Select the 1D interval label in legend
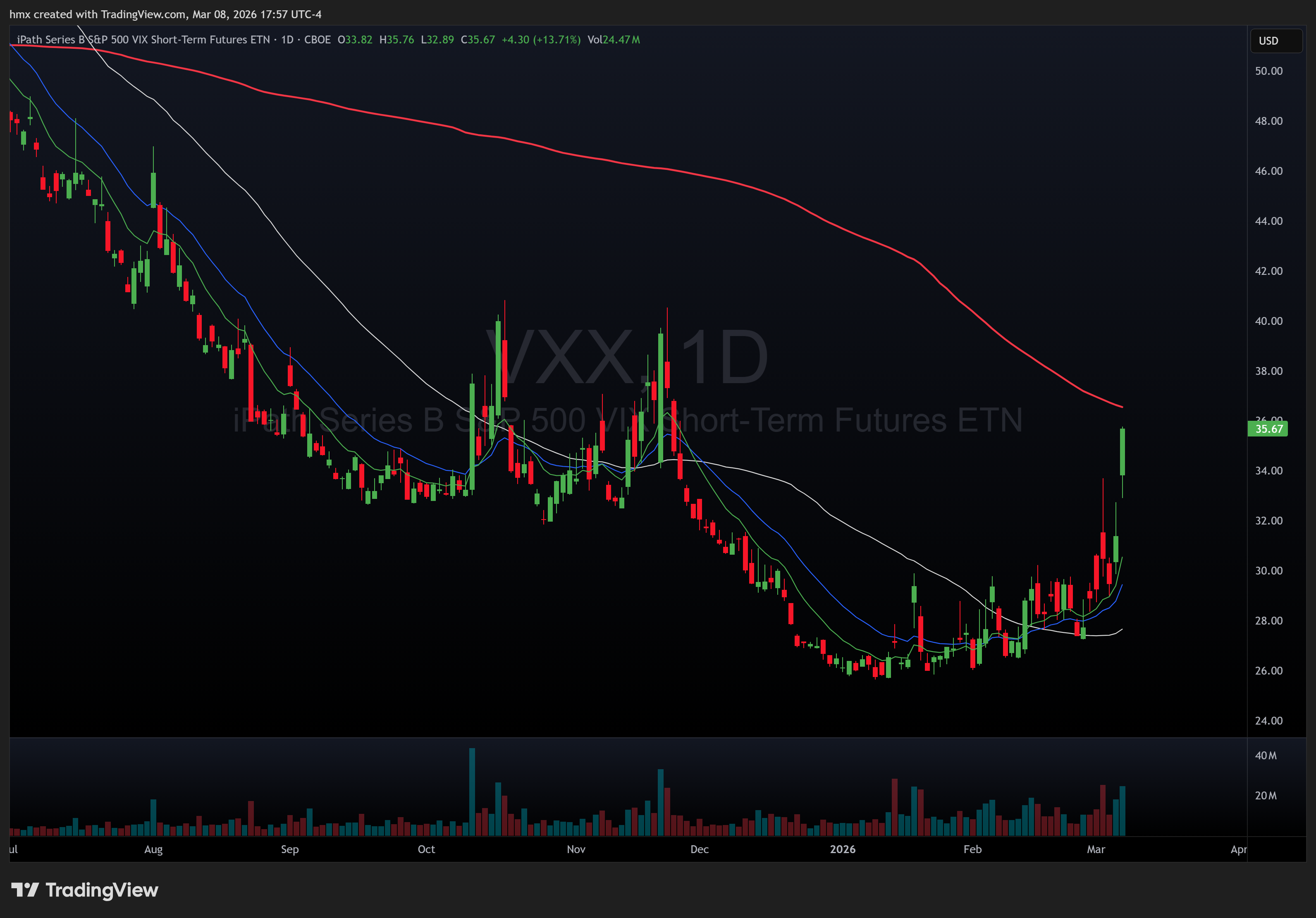The height and width of the screenshot is (918, 1316). click(287, 40)
